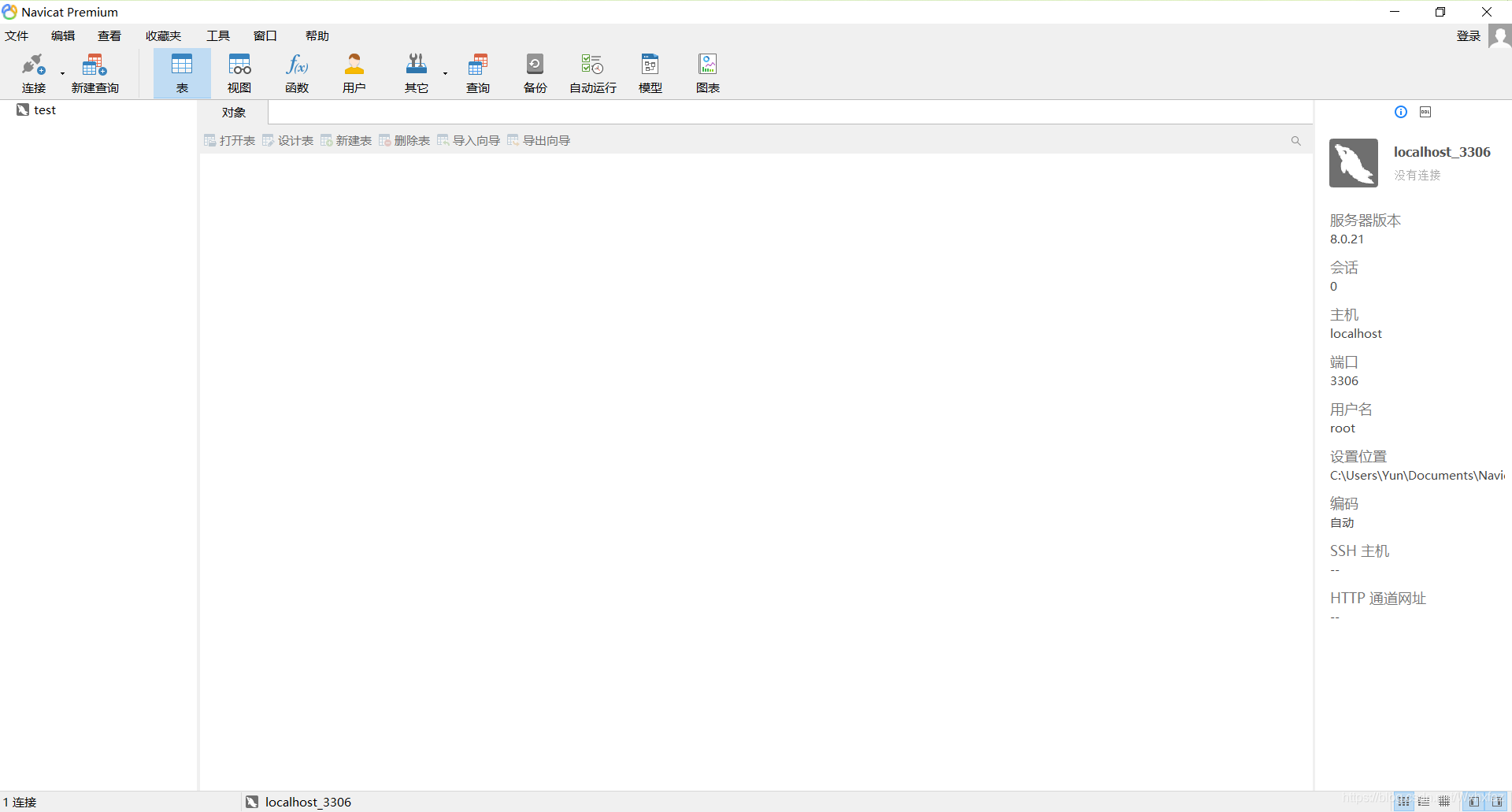Switch to the 对象 tab

tap(233, 113)
